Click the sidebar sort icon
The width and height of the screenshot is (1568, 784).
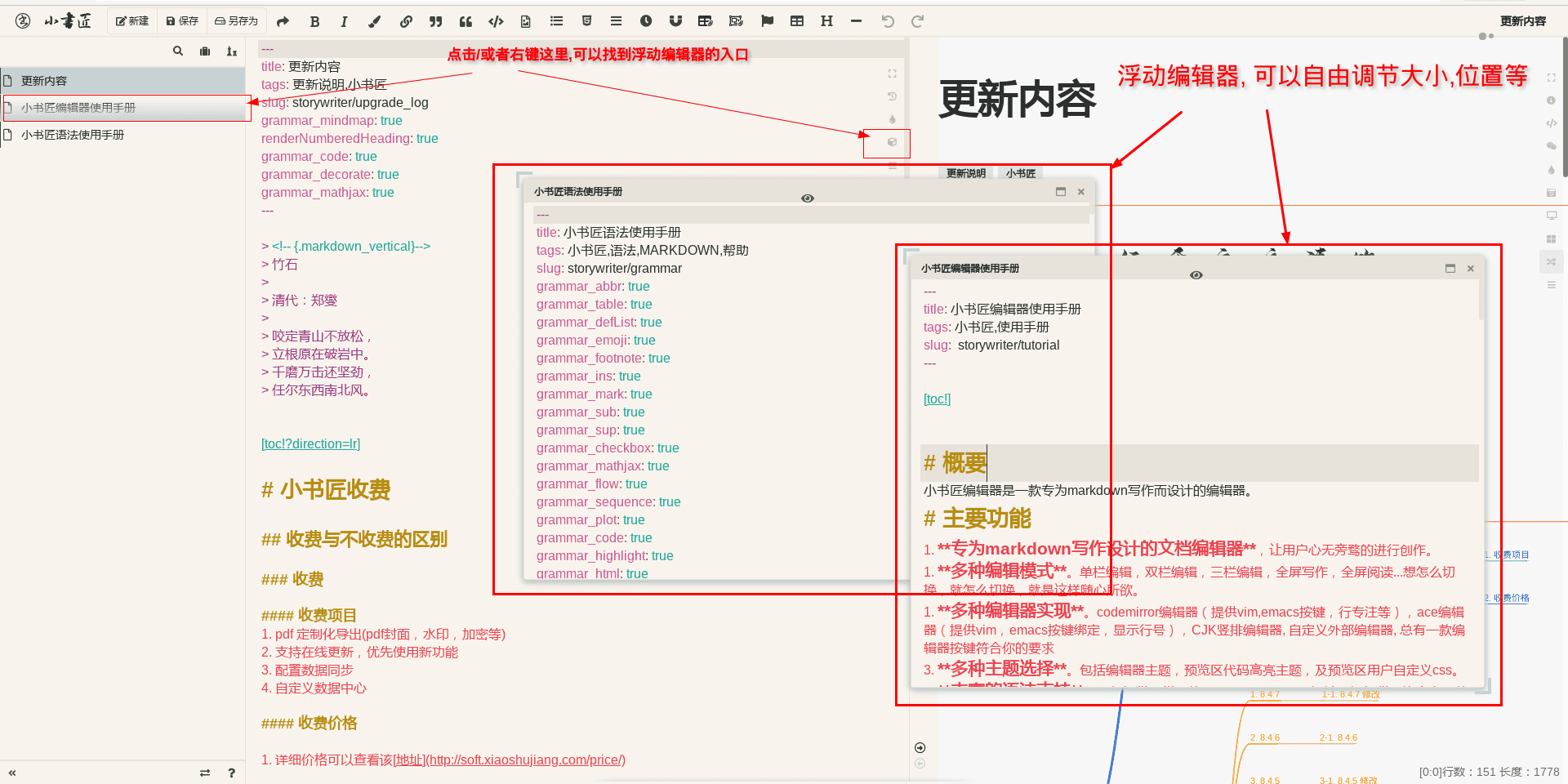[x=232, y=51]
